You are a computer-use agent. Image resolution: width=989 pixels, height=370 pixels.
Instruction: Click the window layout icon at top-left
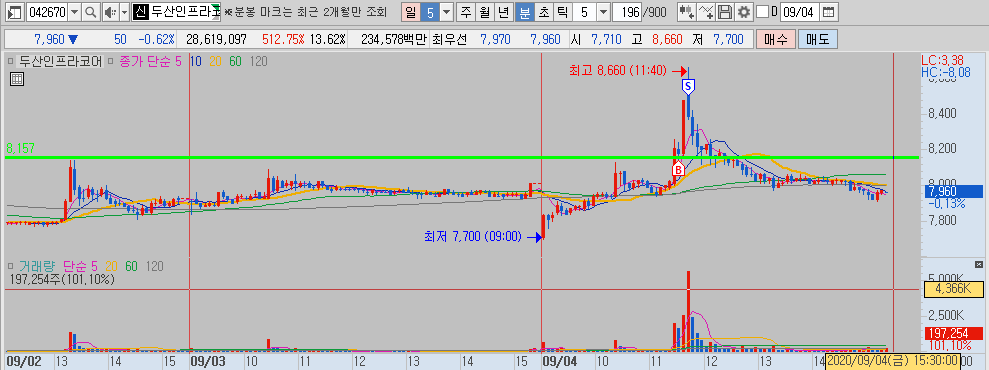pos(15,11)
